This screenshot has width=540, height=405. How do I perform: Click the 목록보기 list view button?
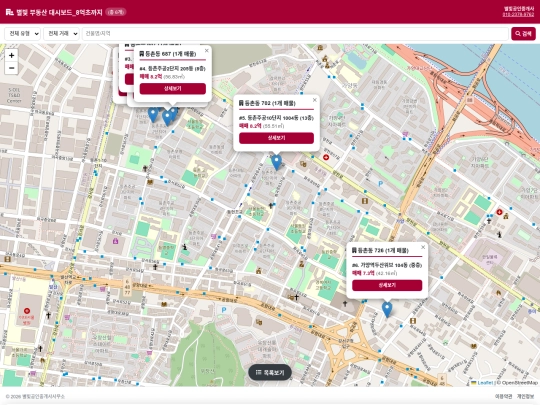[270, 373]
